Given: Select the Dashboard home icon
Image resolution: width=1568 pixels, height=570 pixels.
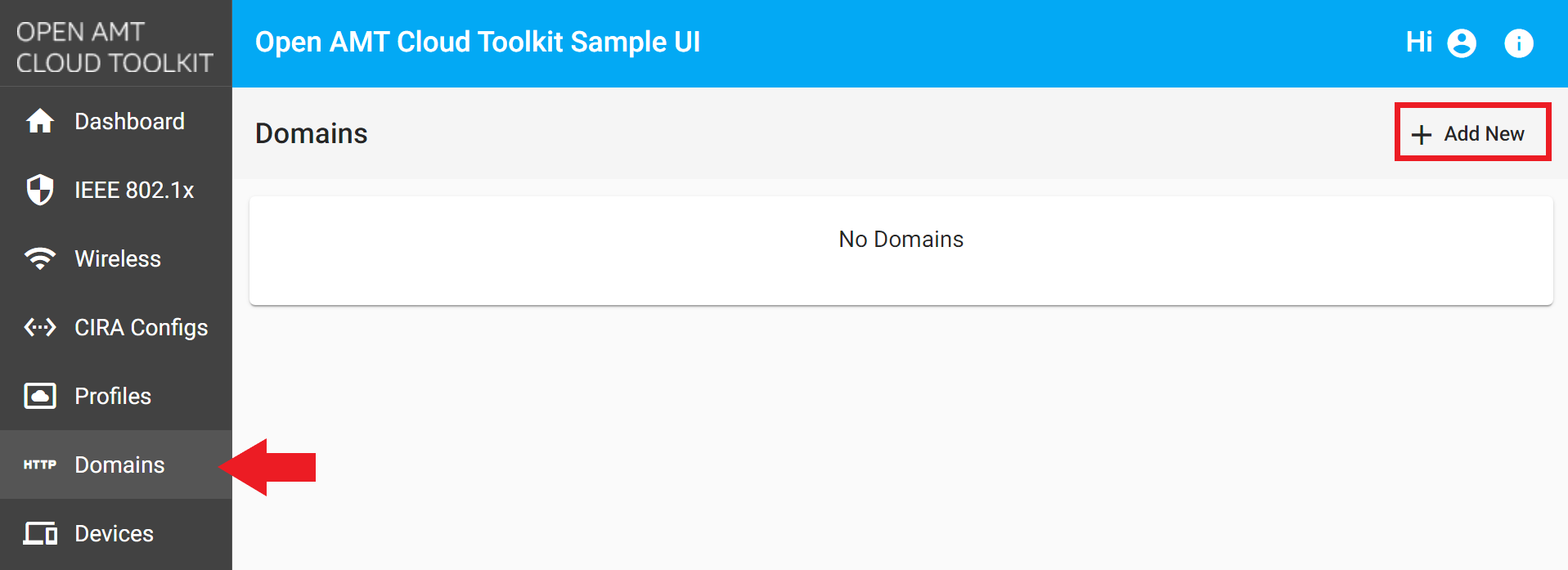Looking at the screenshot, I should coord(38,121).
